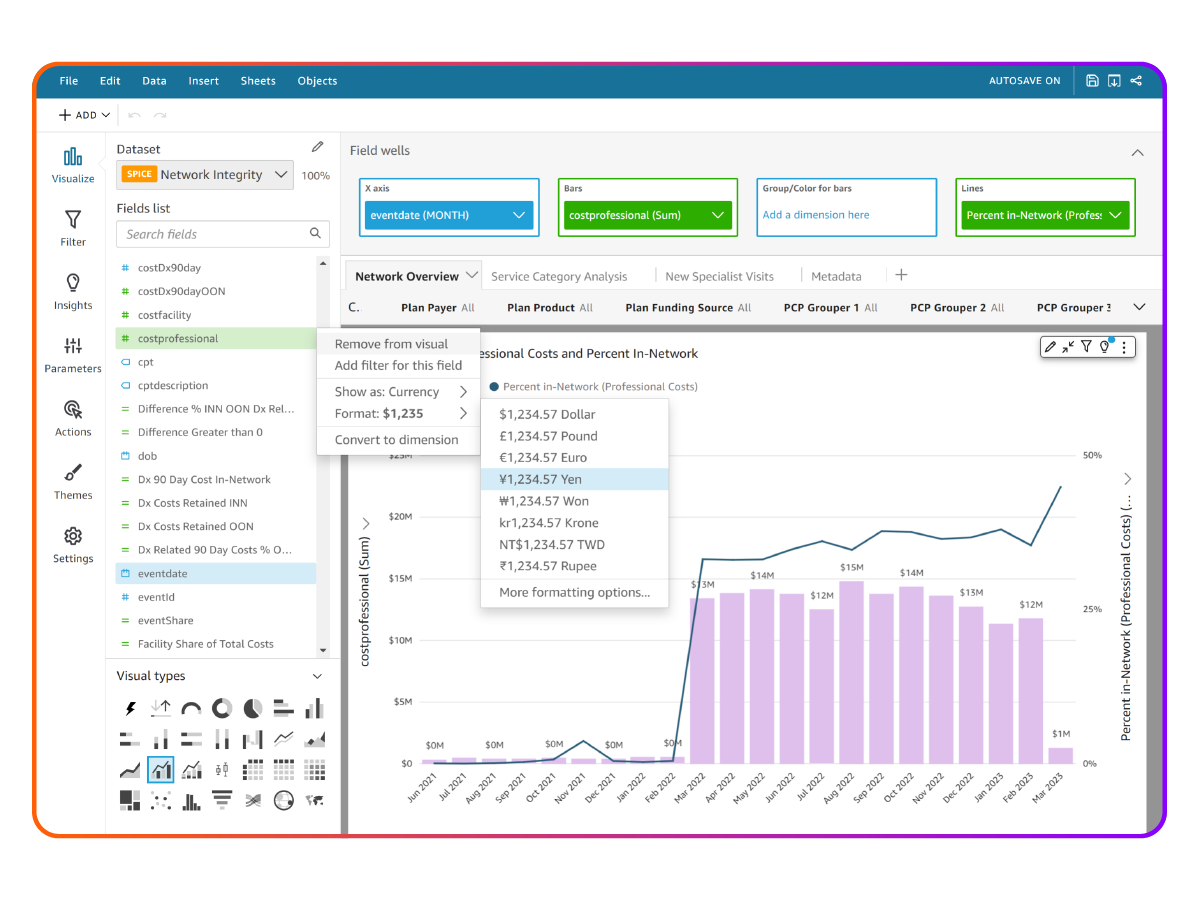Click the pencil icon beside Dataset
The image size is (1200, 900).
coord(317,147)
